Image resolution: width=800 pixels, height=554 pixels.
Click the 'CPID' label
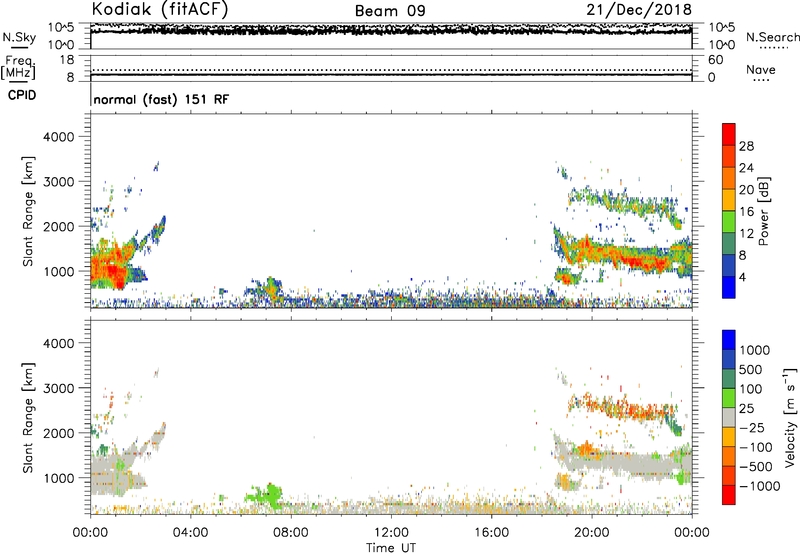pyautogui.click(x=22, y=95)
